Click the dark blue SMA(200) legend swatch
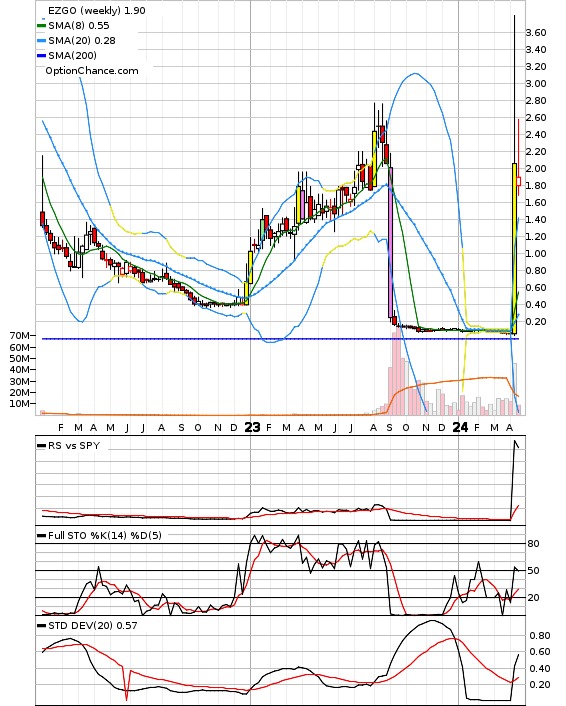Screen dimensions: 566x706 point(41,55)
